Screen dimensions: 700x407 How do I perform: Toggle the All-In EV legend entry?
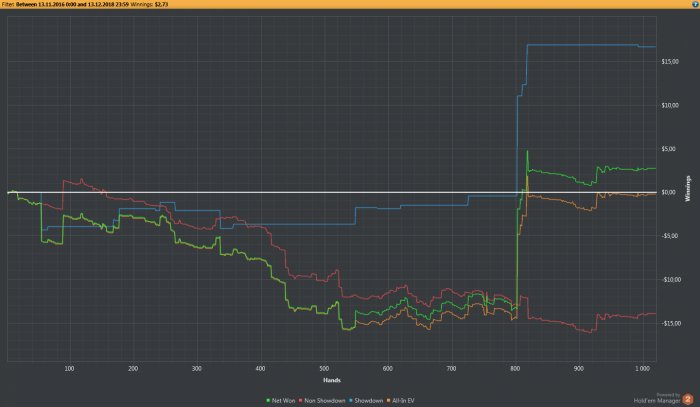(x=400, y=401)
